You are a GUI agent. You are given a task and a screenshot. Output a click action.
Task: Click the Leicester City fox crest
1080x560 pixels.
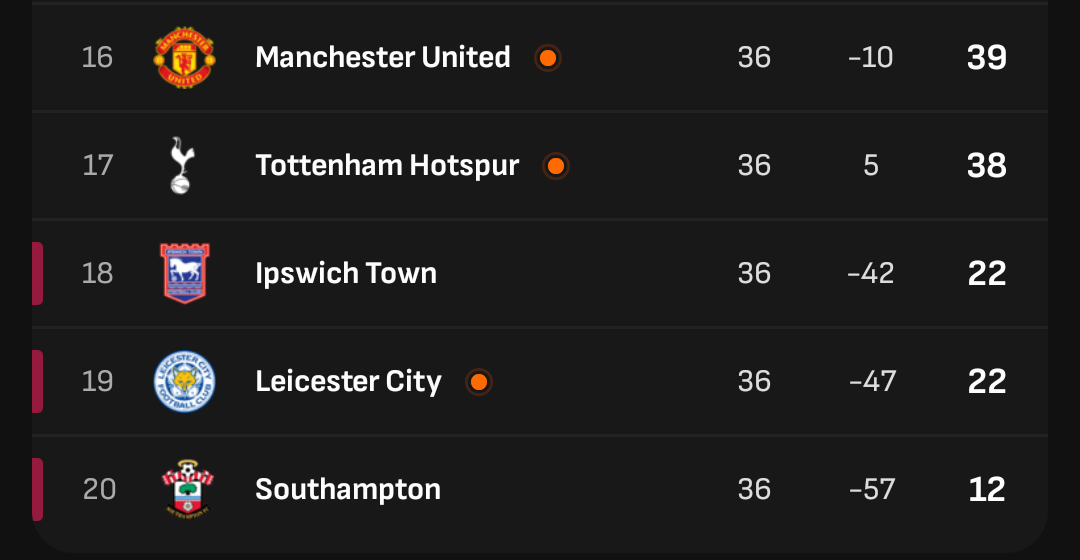[x=184, y=382]
